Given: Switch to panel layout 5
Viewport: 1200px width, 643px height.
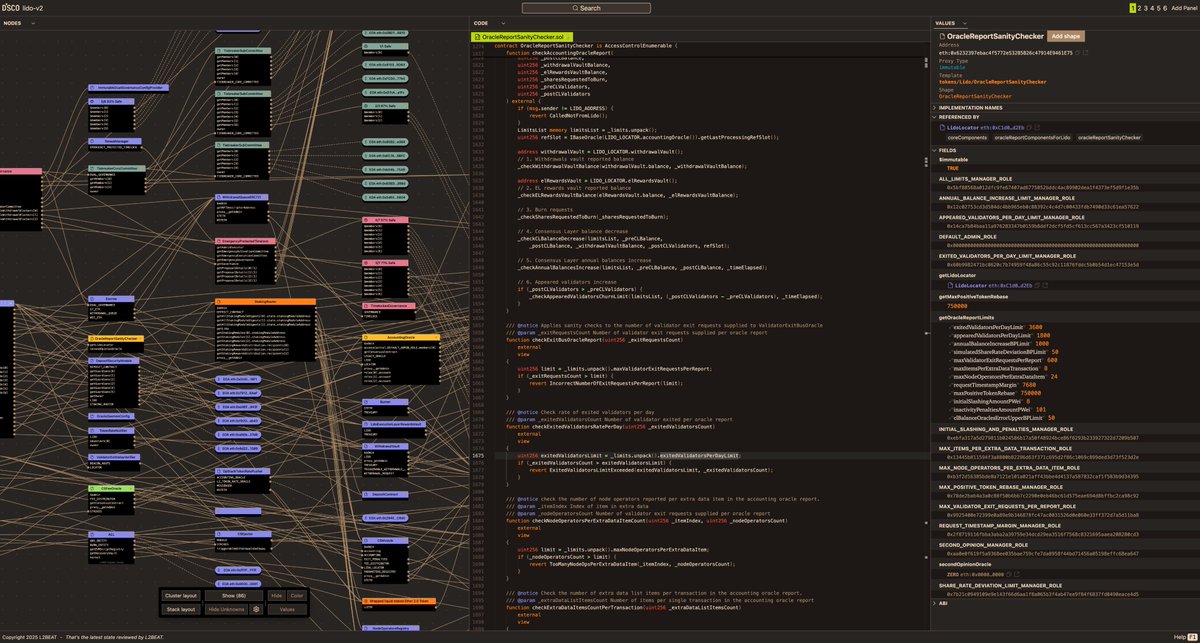Looking at the screenshot, I should click(x=1160, y=7).
